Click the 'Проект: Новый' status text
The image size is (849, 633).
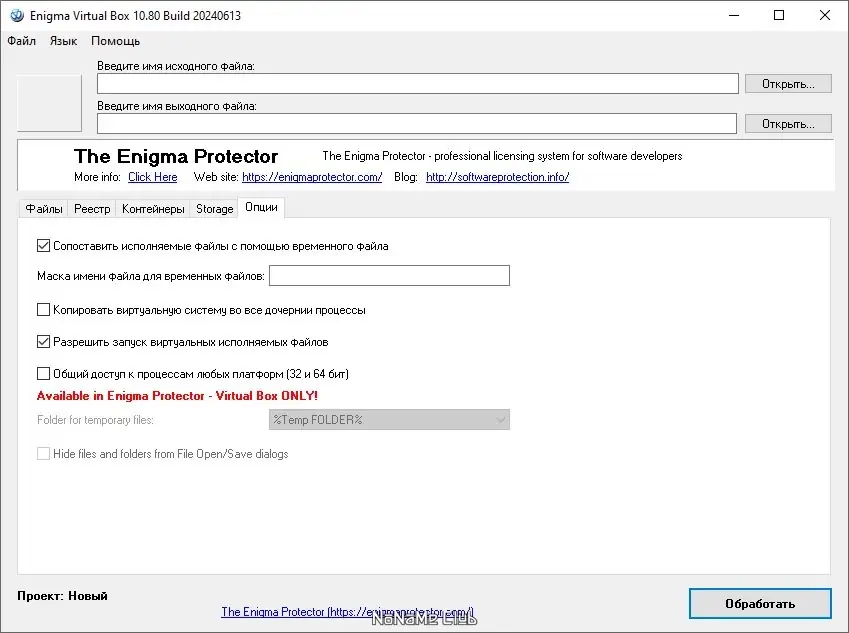pos(62,596)
